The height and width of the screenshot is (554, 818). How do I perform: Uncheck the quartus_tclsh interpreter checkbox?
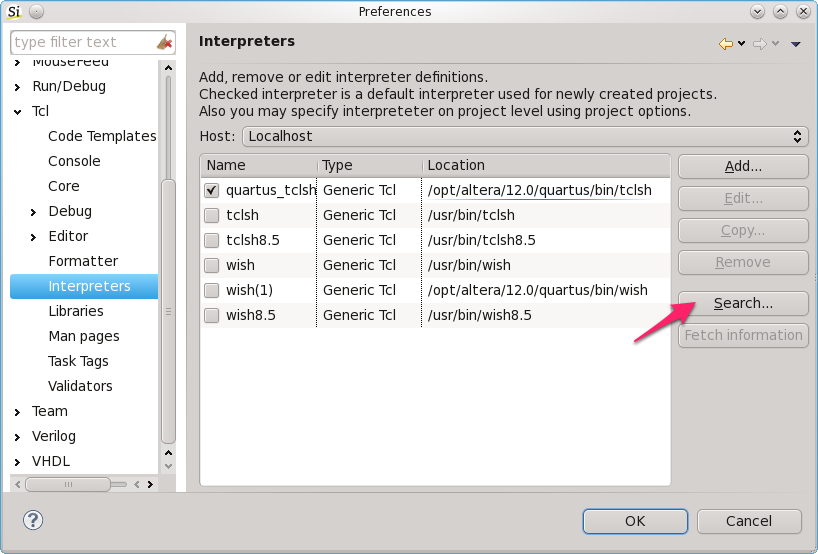(x=211, y=190)
